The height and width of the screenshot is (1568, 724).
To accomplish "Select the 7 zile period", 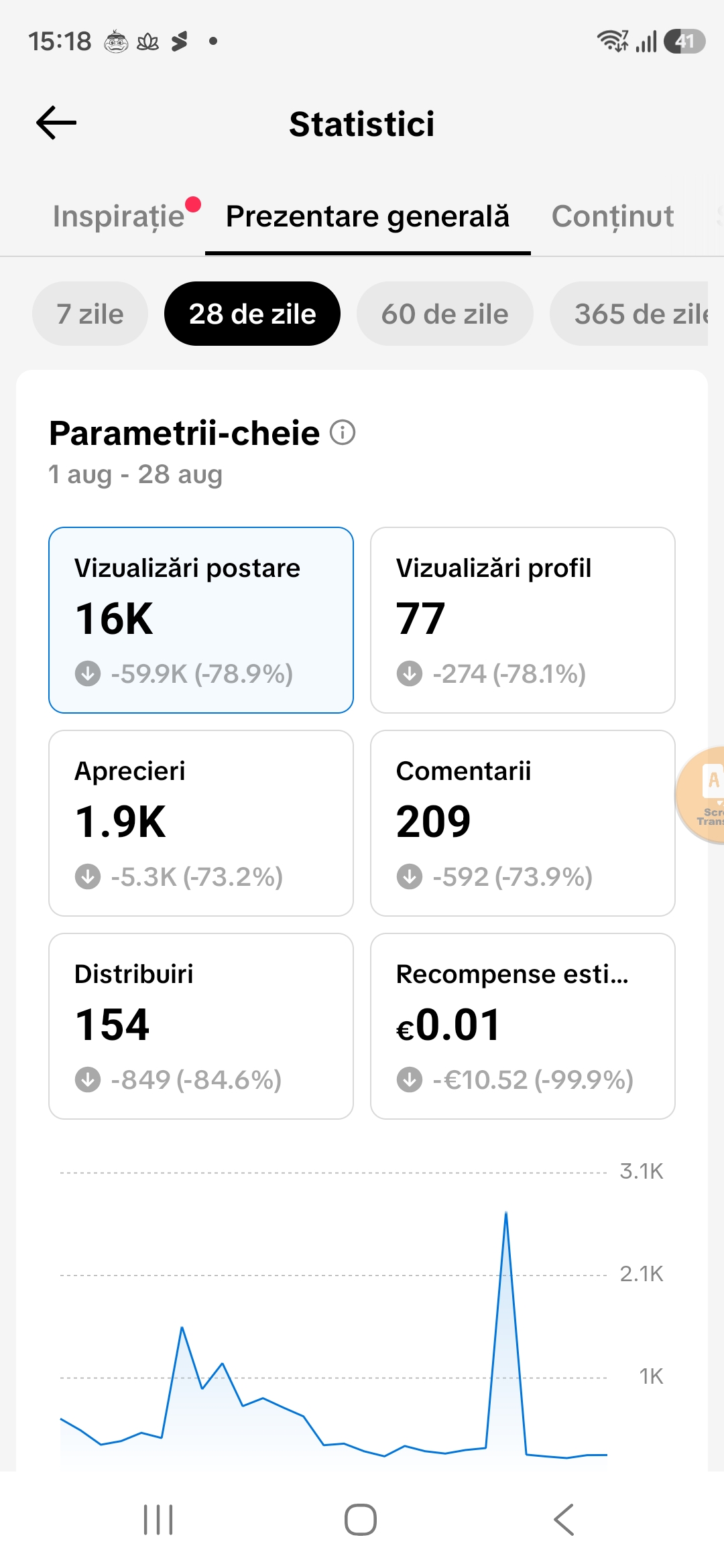I will click(90, 314).
